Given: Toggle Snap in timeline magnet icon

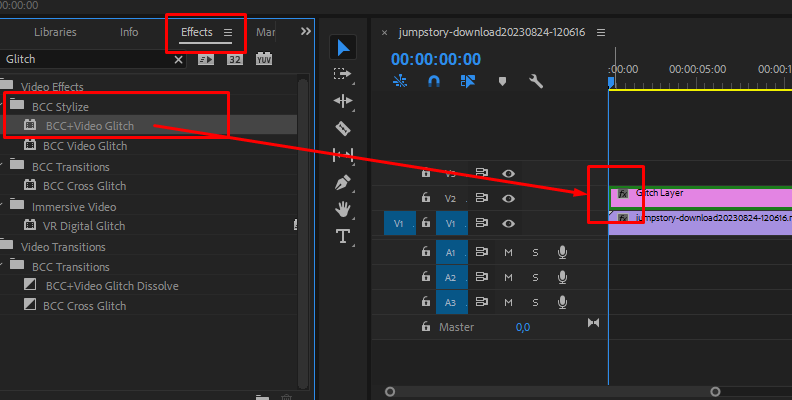Looking at the screenshot, I should (434, 82).
